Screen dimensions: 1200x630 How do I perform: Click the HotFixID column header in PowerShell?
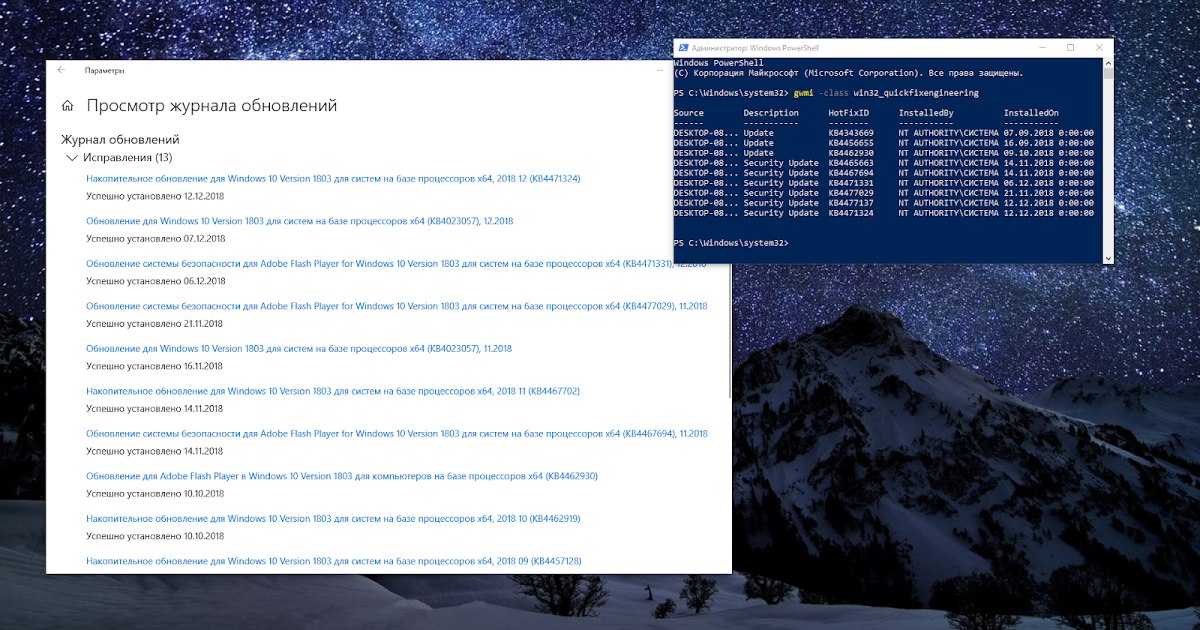848,113
